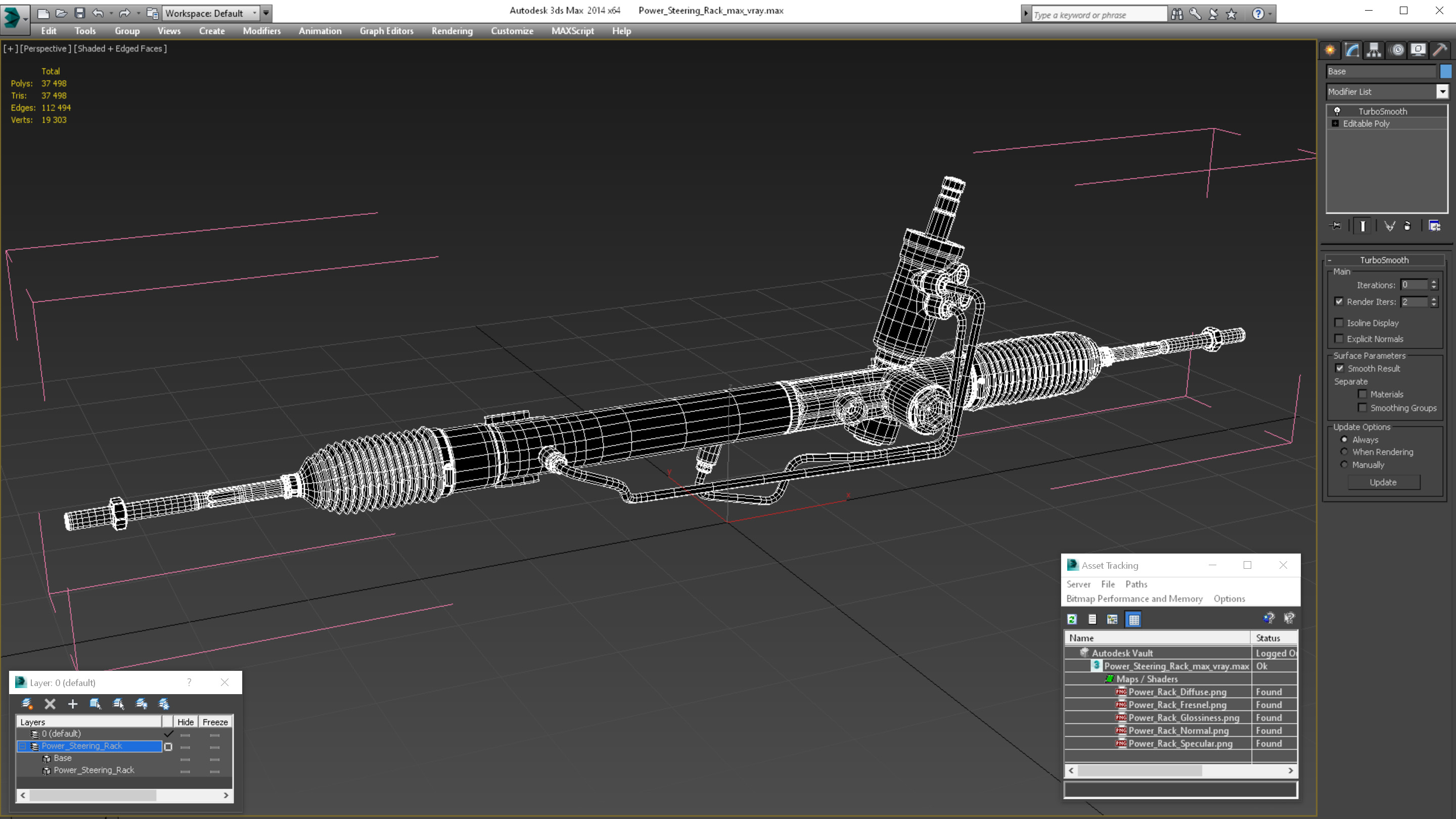
Task: Open the Utilities panel hammer icon
Action: click(x=1440, y=51)
